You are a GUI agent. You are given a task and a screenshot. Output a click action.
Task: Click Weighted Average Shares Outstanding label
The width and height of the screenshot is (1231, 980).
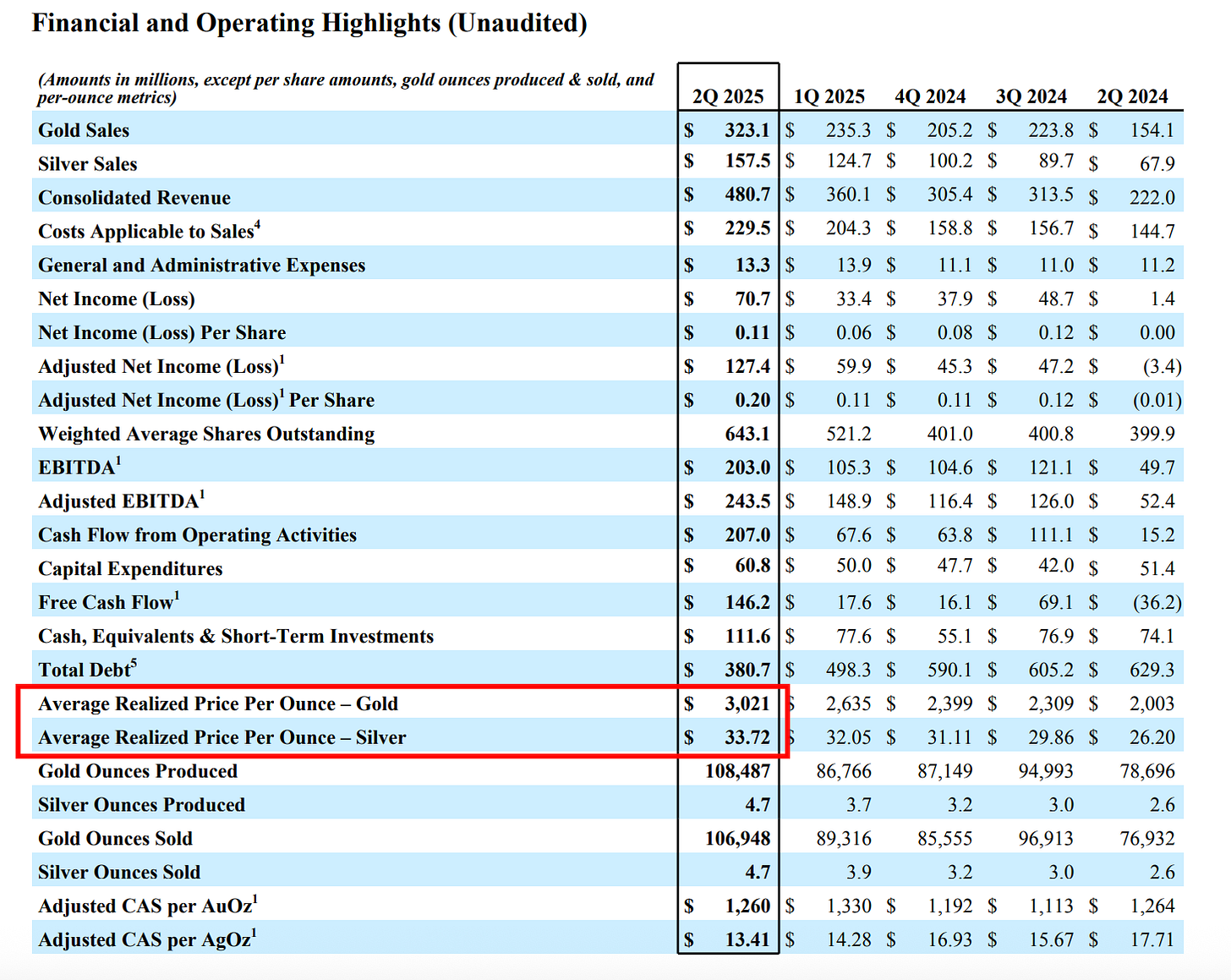[206, 434]
